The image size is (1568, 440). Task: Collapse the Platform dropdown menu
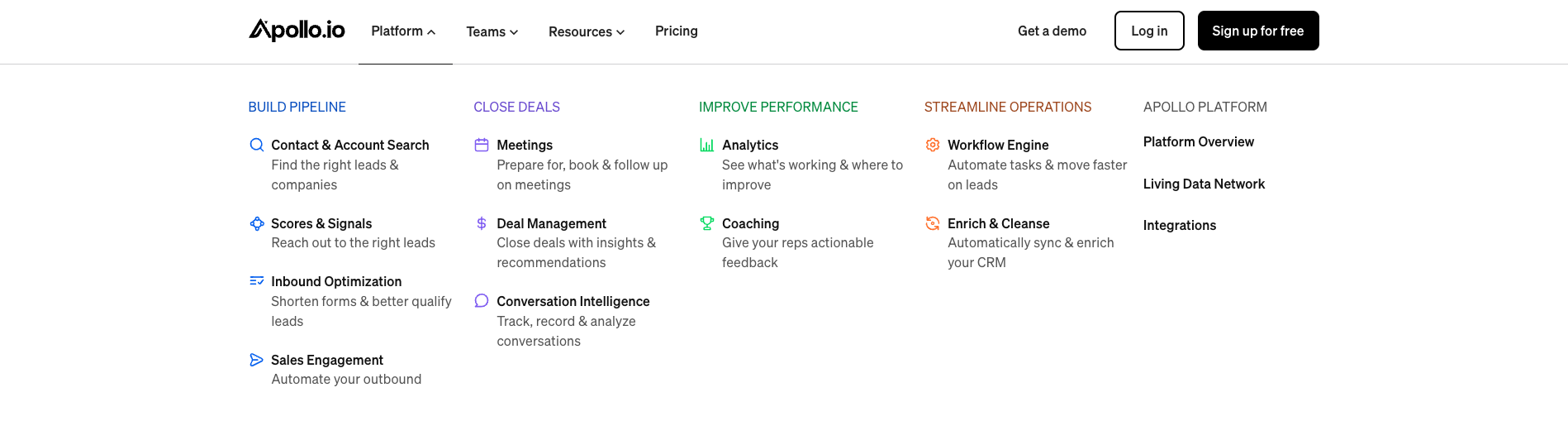[x=403, y=31]
